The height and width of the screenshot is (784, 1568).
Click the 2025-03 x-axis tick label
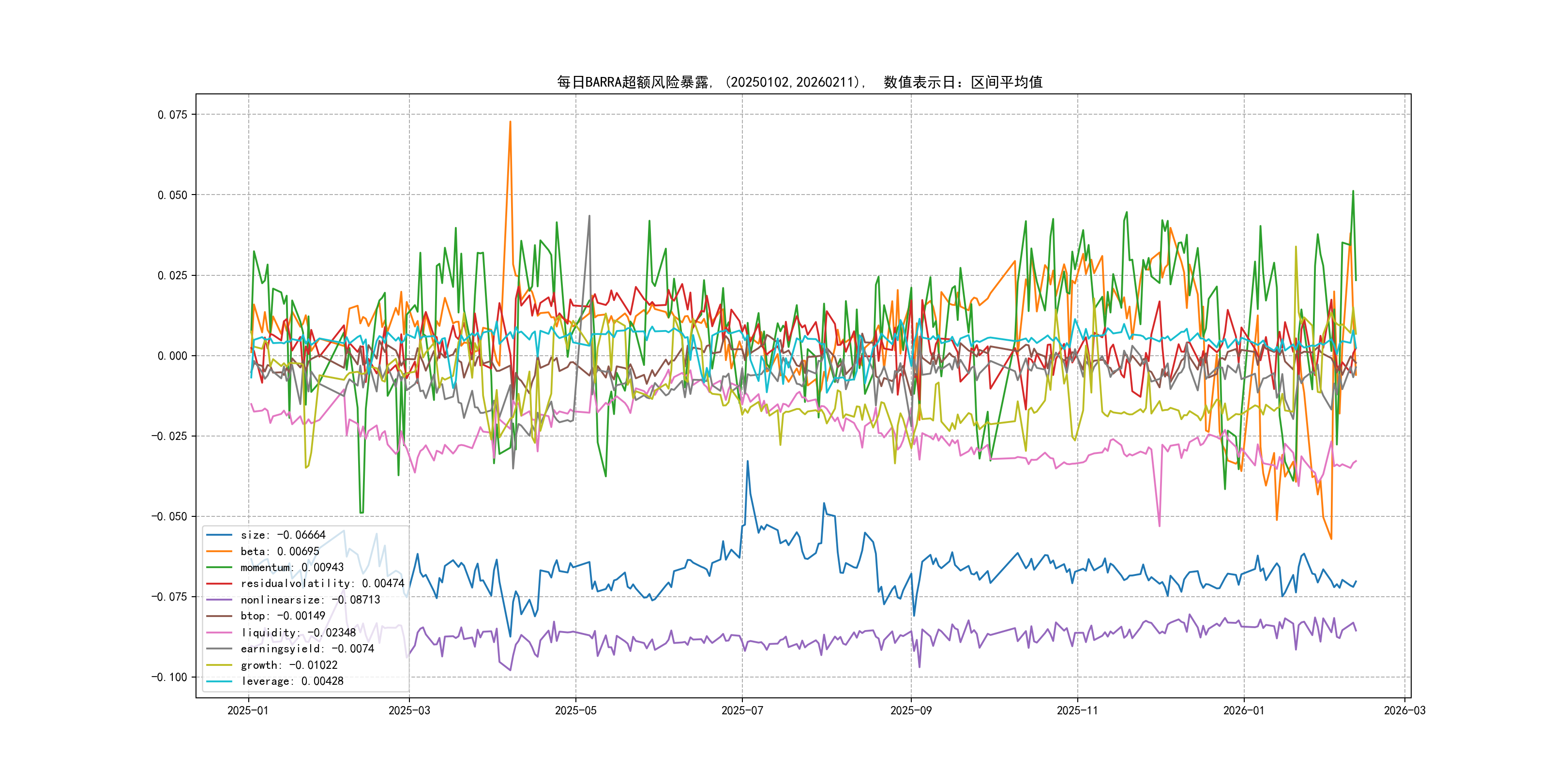pyautogui.click(x=409, y=710)
